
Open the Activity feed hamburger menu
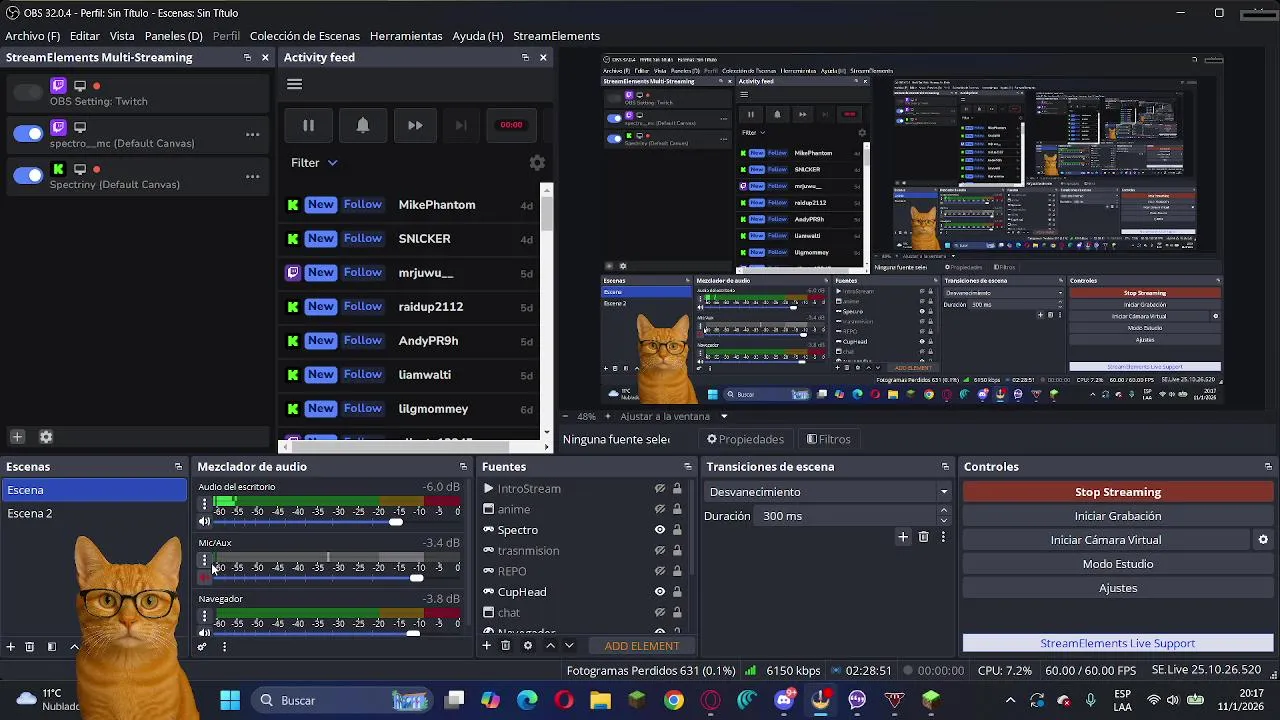coord(294,84)
